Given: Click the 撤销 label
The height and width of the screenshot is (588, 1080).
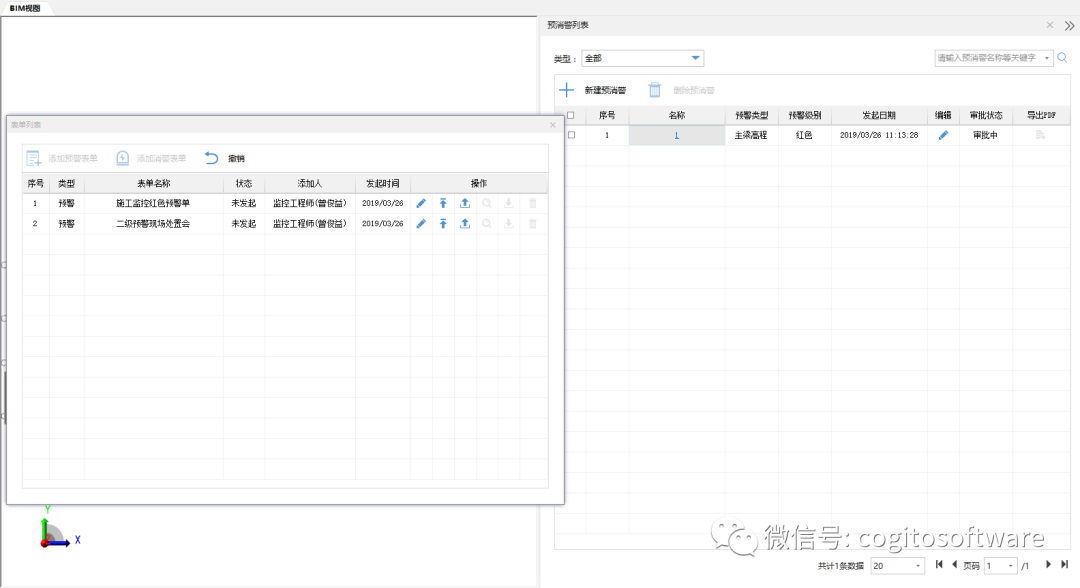Looking at the screenshot, I should tap(236, 158).
